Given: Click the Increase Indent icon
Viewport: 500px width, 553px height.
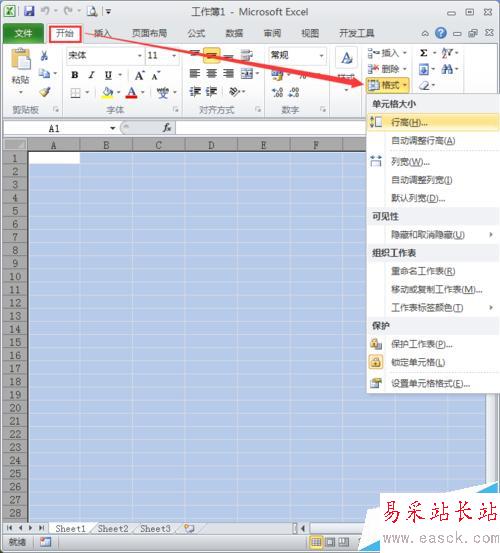Looking at the screenshot, I should pyautogui.click(x=212, y=92).
